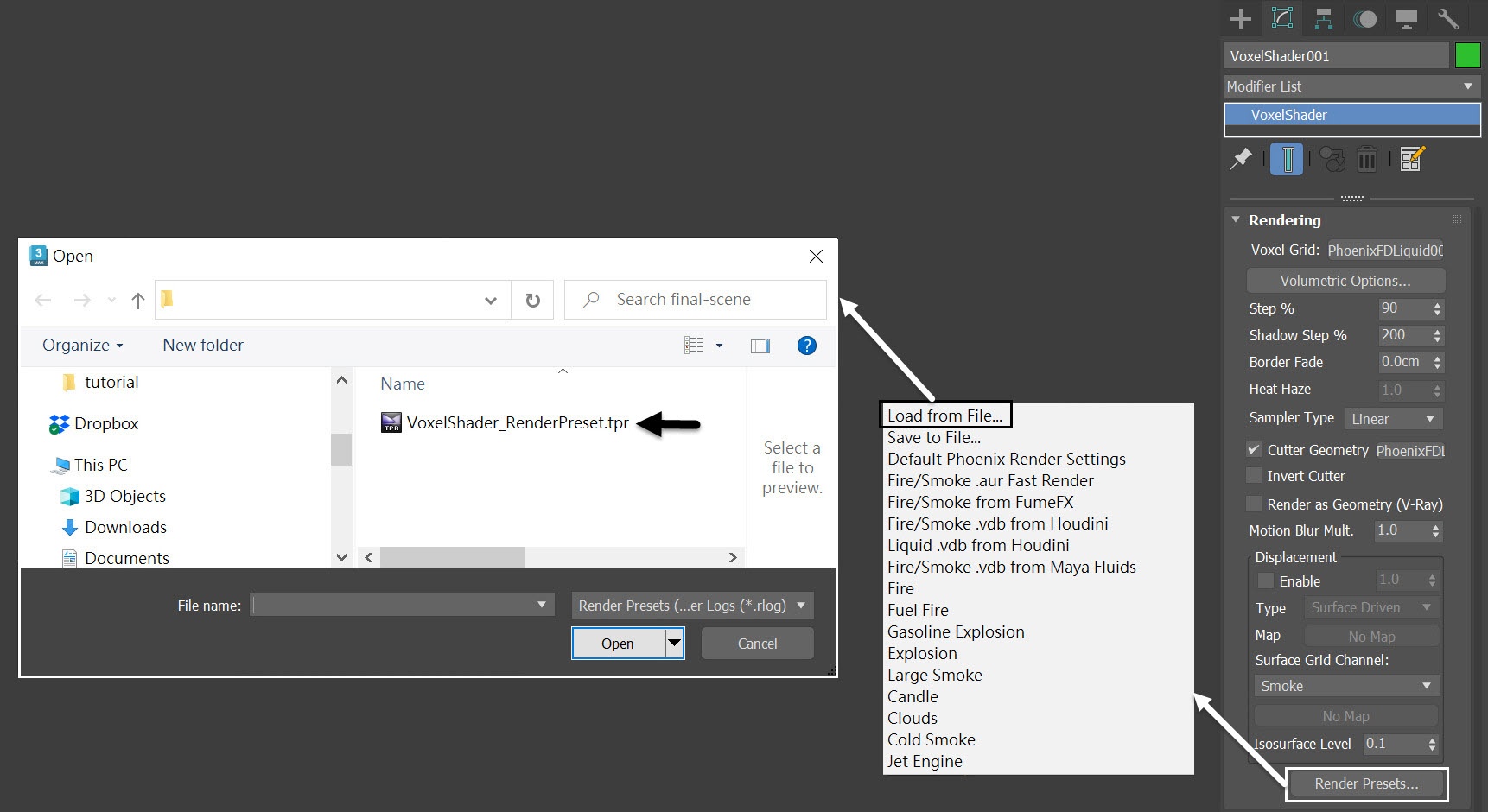Remove modifier with the trash icon
This screenshot has width=1488, height=812.
pos(1367,159)
